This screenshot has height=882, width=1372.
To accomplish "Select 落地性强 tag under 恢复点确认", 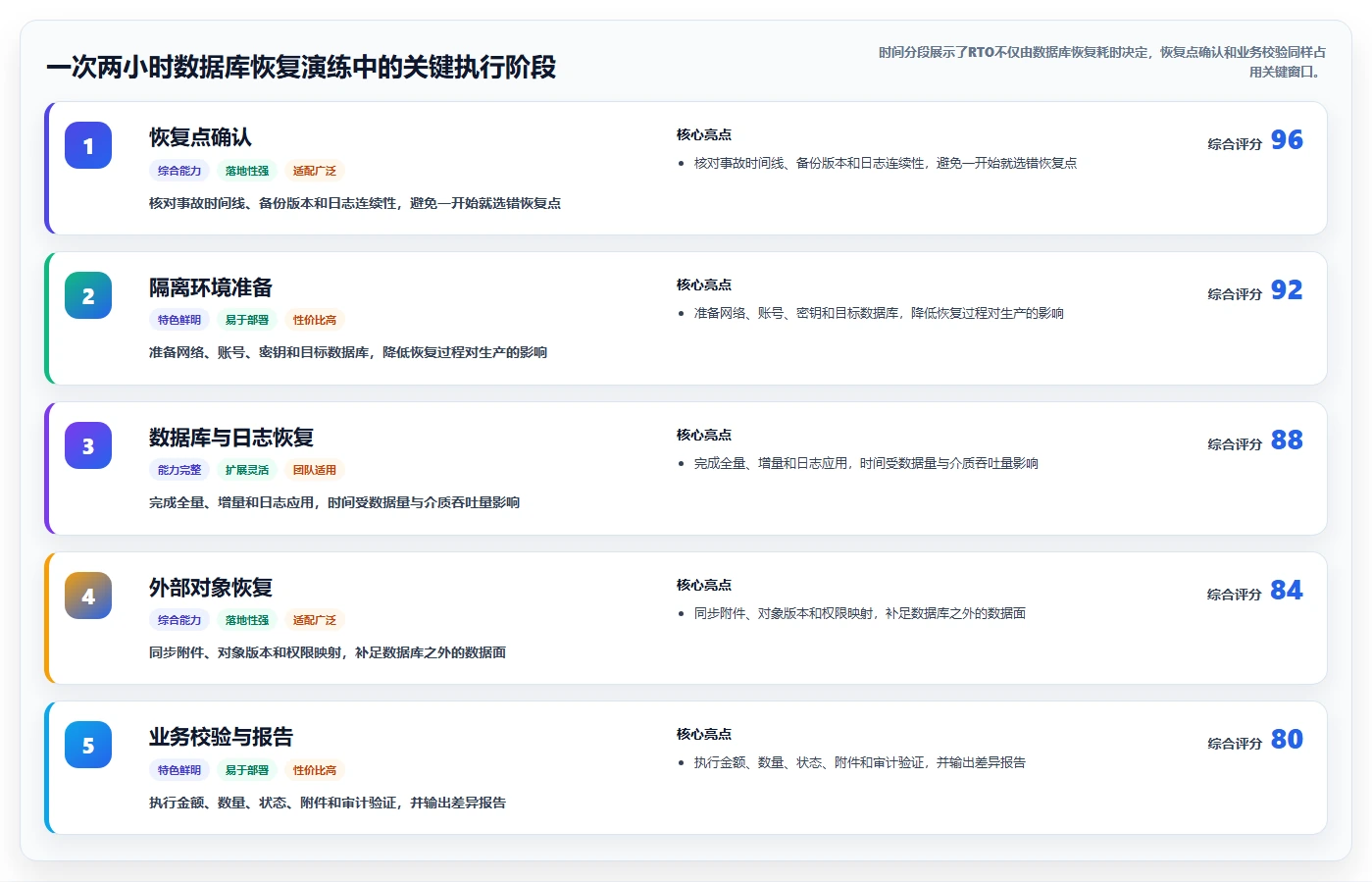I will pos(247,171).
